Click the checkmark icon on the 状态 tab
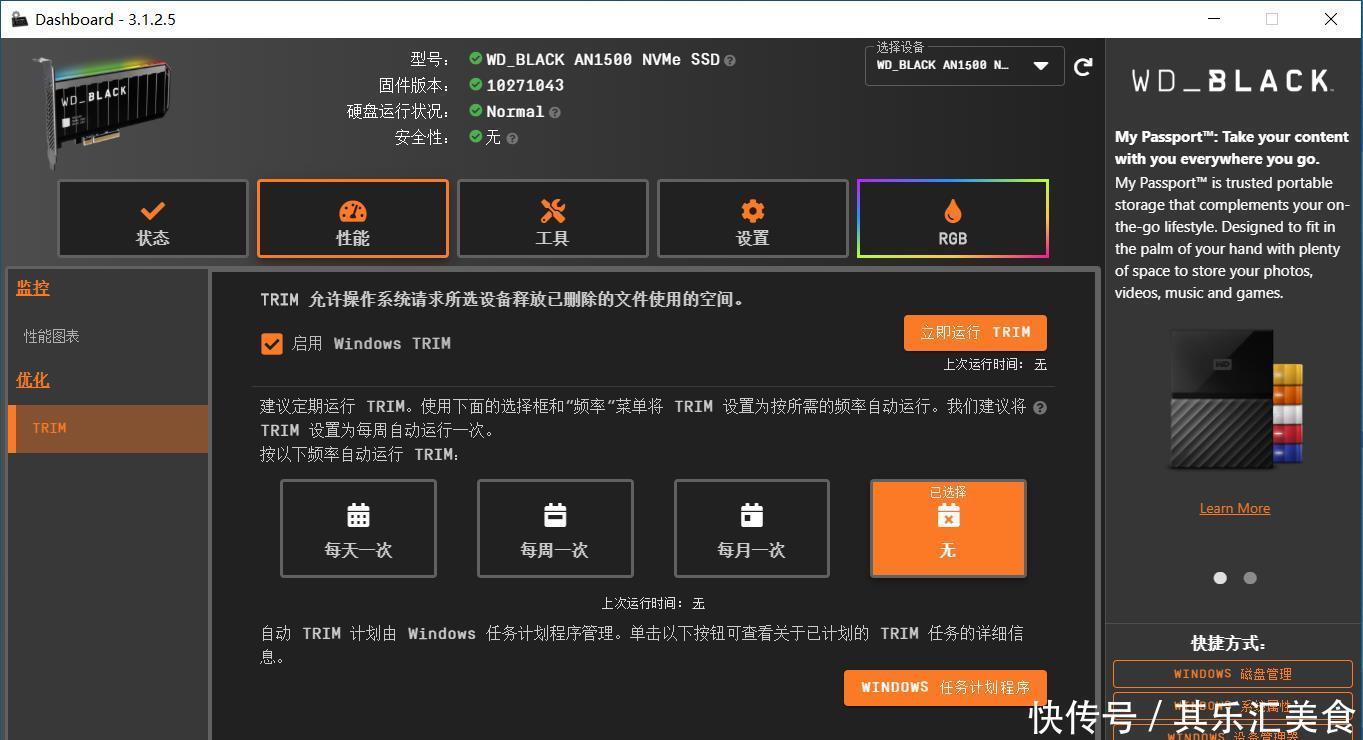The height and width of the screenshot is (740, 1363). (x=153, y=211)
